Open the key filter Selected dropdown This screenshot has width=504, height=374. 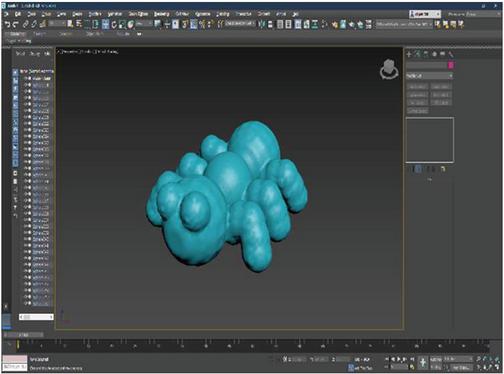458,359
